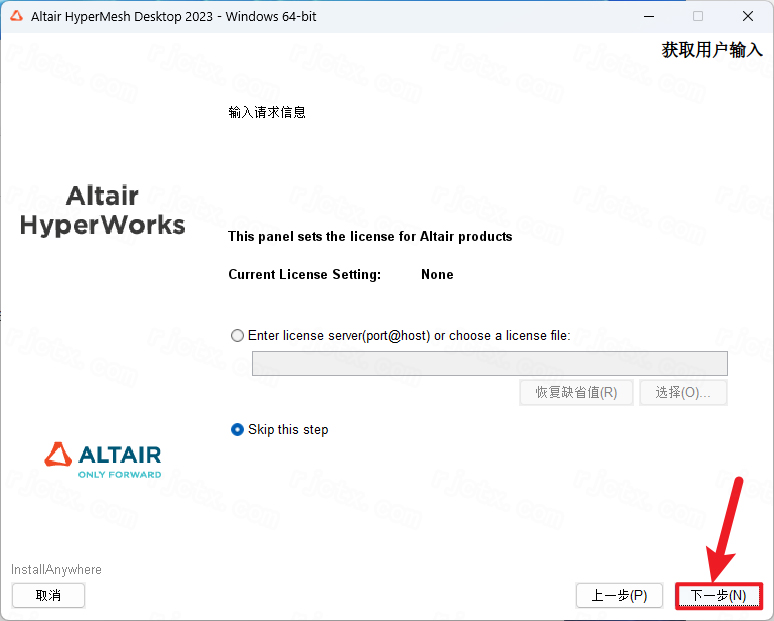Click the Current License Setting label
Image resolution: width=774 pixels, height=621 pixels.
point(304,274)
